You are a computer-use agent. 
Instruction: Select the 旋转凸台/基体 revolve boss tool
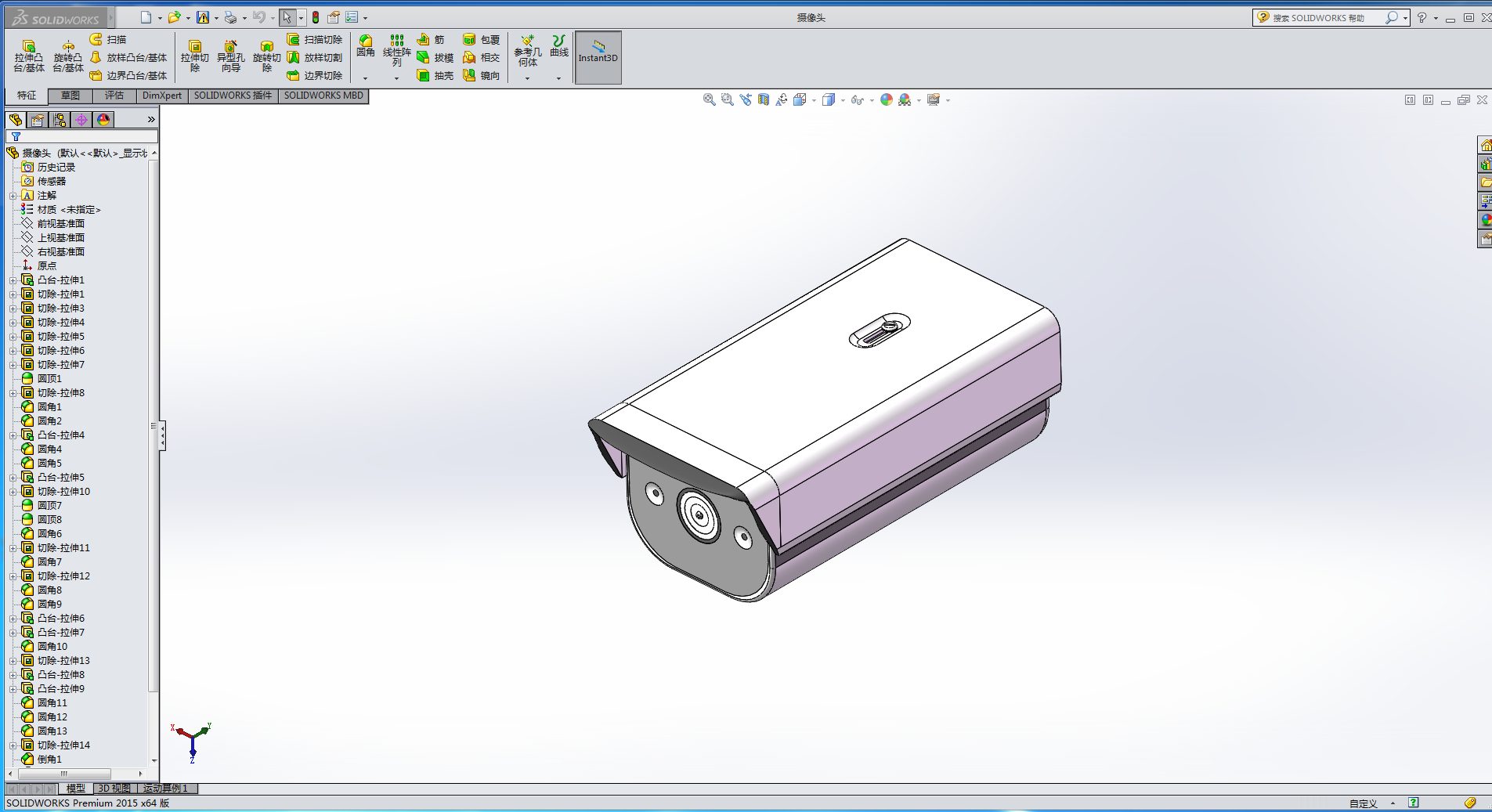(68, 56)
